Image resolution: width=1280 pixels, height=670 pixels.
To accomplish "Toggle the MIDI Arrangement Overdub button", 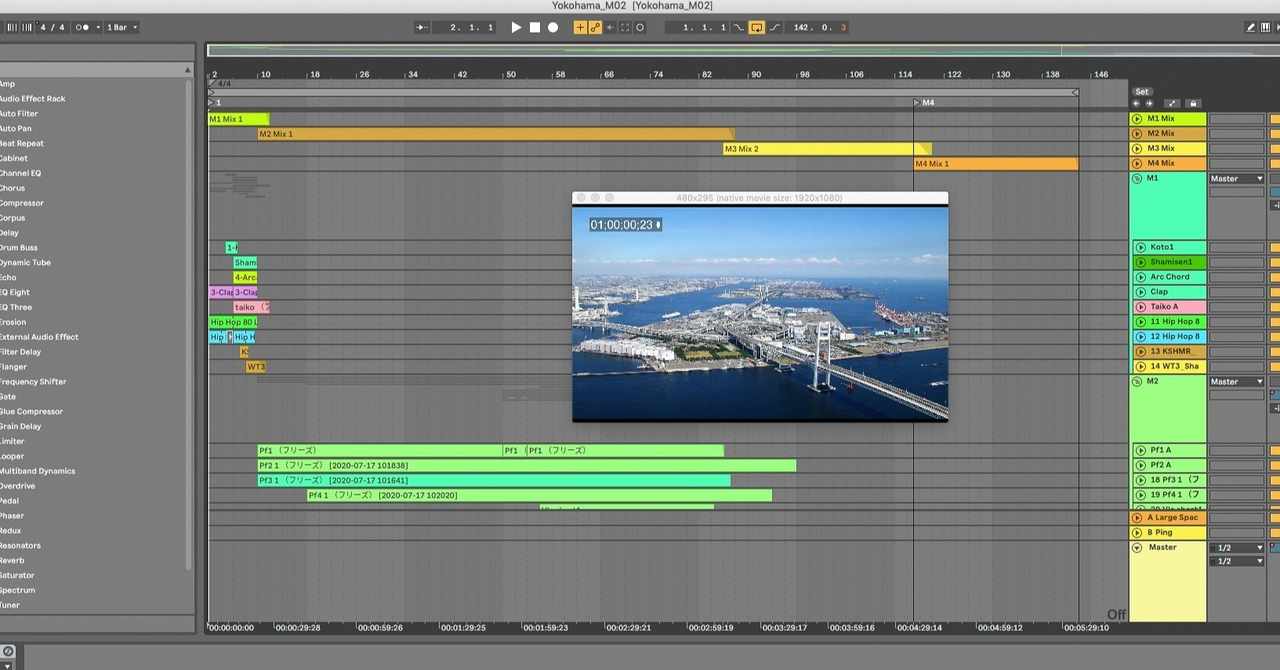I will (580, 27).
